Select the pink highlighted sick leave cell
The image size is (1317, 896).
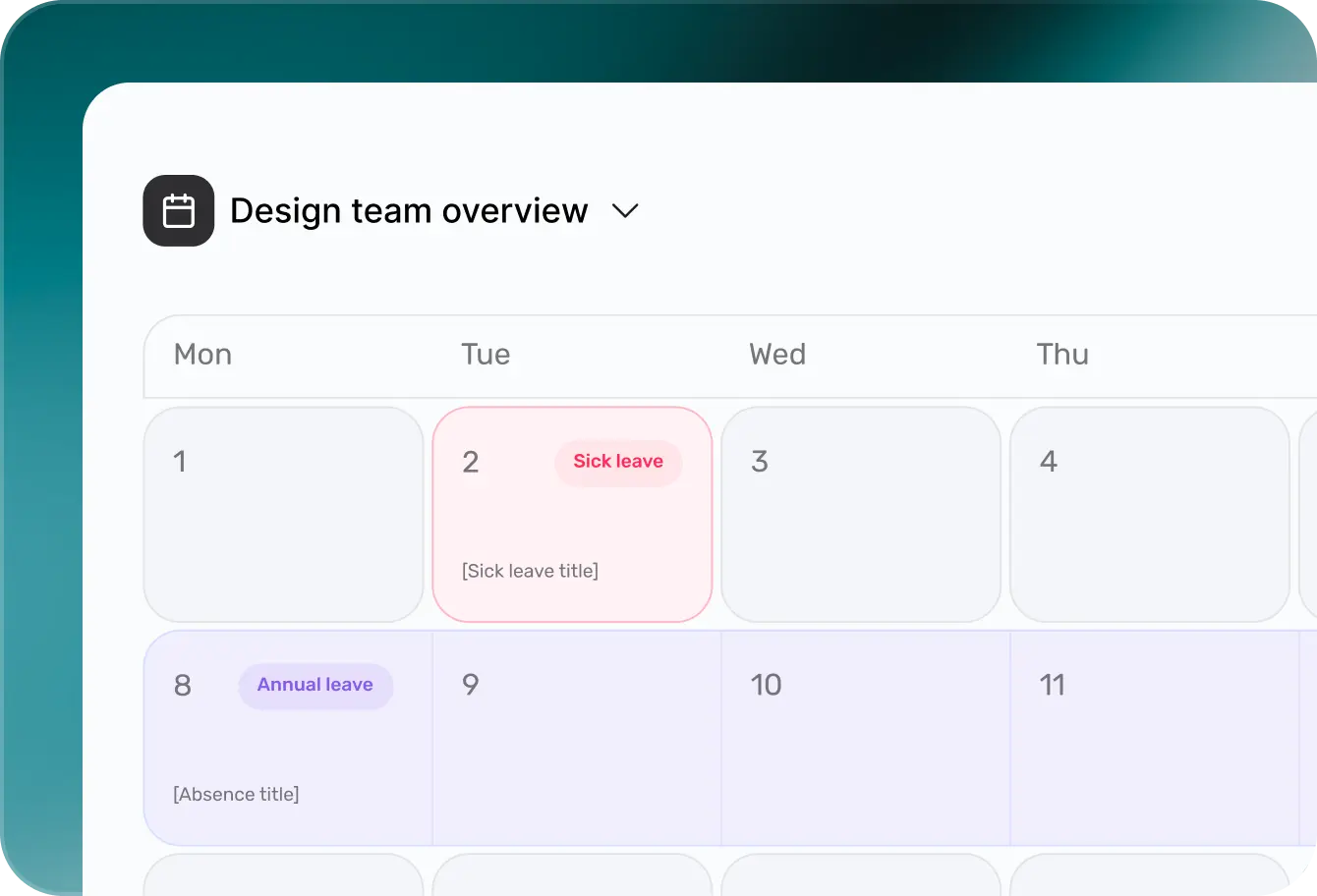[x=572, y=514]
